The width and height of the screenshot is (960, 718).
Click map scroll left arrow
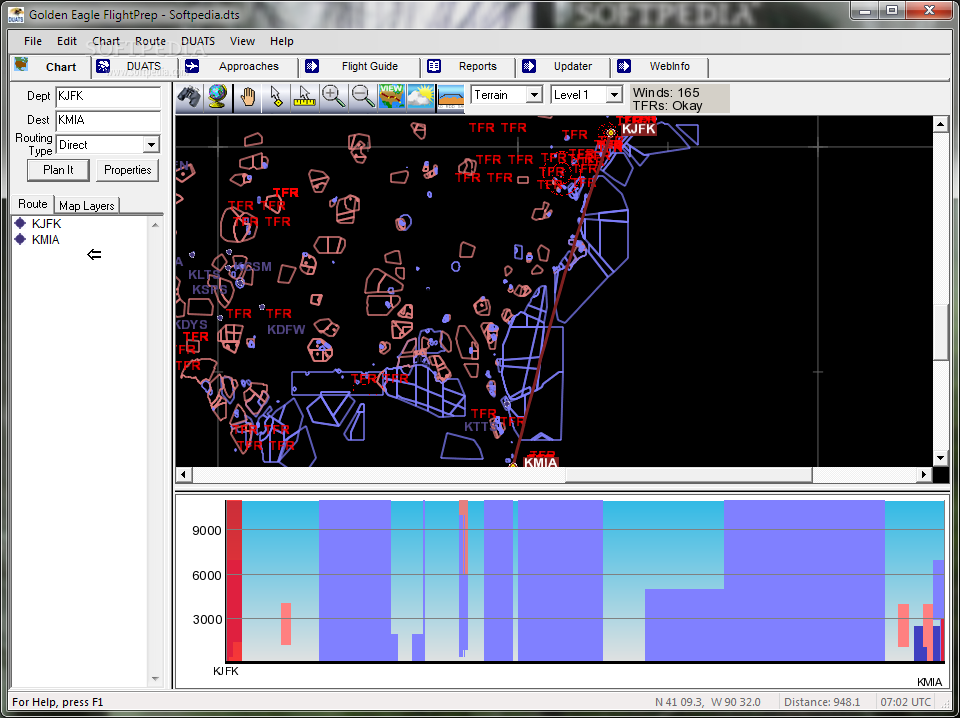[184, 474]
